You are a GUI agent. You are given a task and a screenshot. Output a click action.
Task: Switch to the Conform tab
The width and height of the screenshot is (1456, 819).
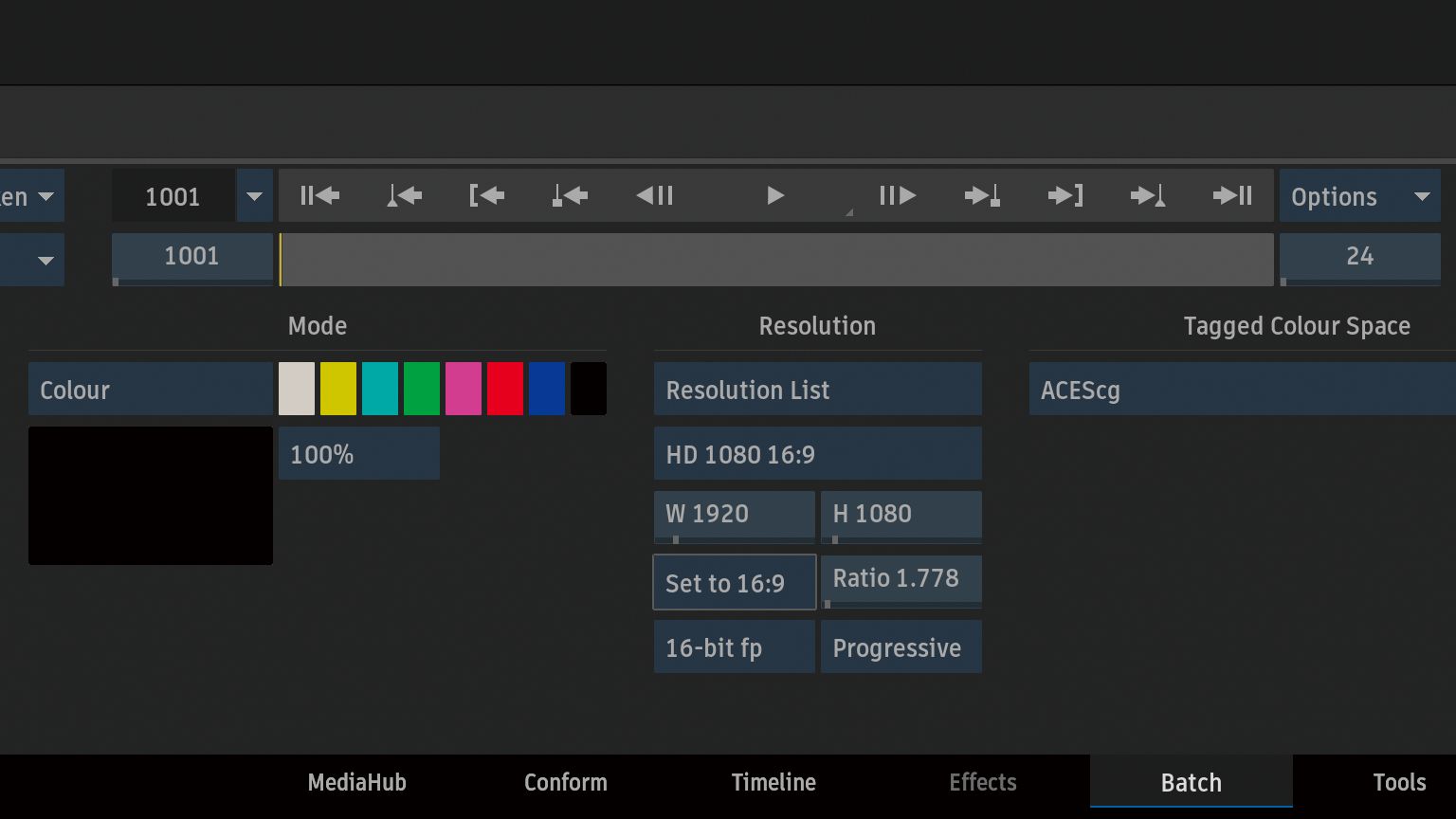[566, 782]
